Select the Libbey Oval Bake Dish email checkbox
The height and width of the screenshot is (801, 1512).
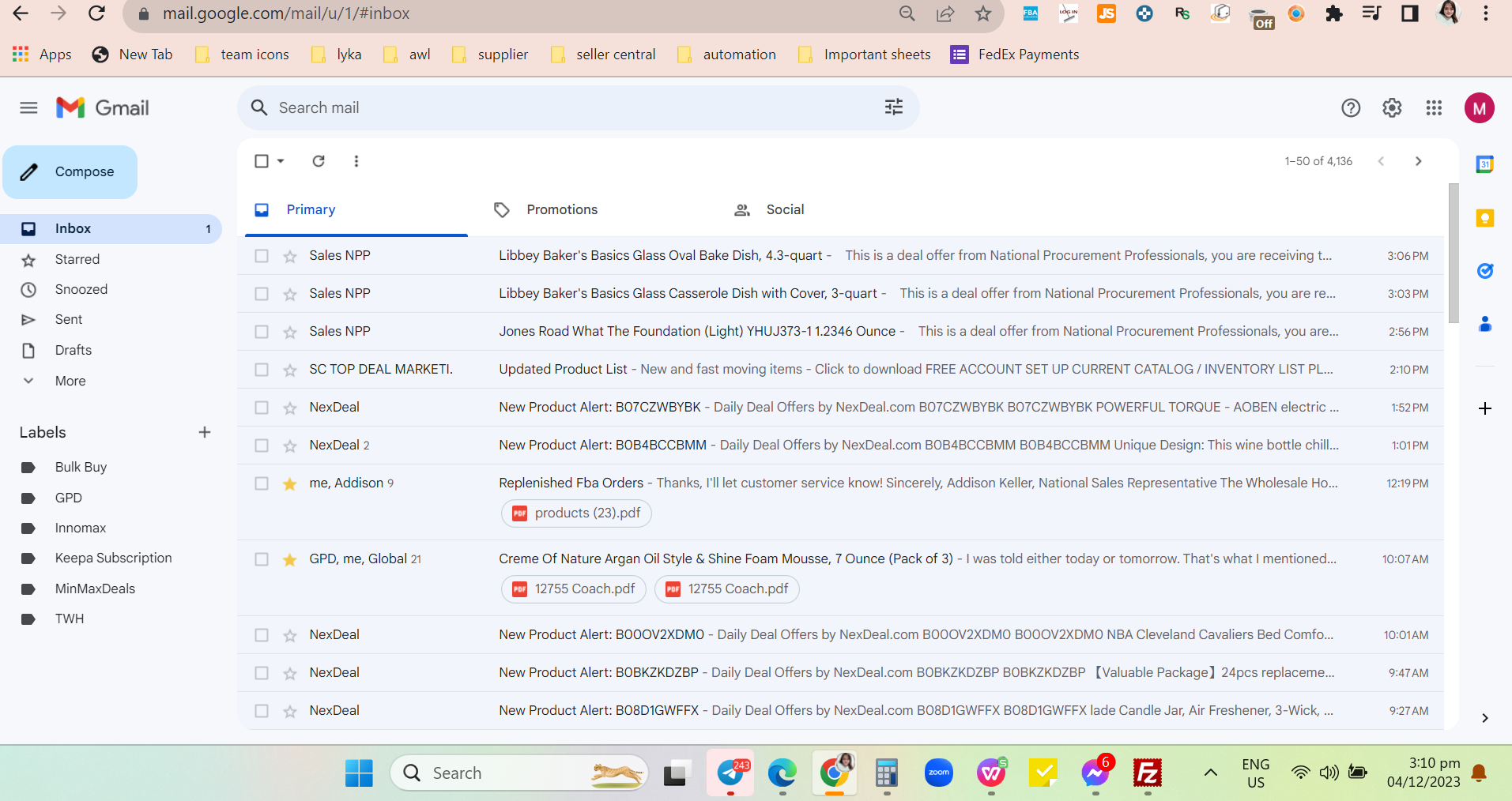pyautogui.click(x=262, y=256)
